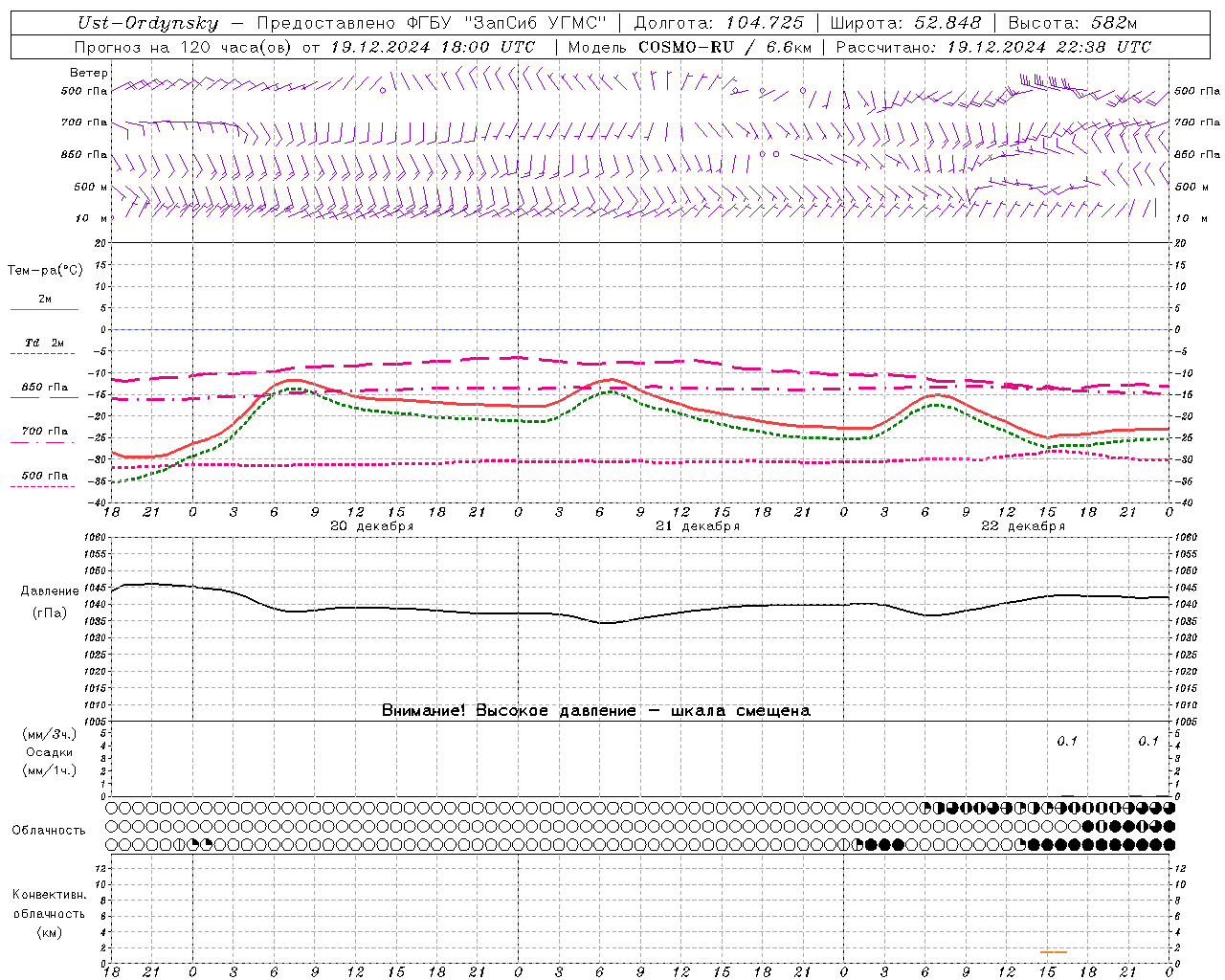This screenshot has width=1225, height=980.
Task: Click the 10 м wind level label on the right
Action: (x=1191, y=218)
